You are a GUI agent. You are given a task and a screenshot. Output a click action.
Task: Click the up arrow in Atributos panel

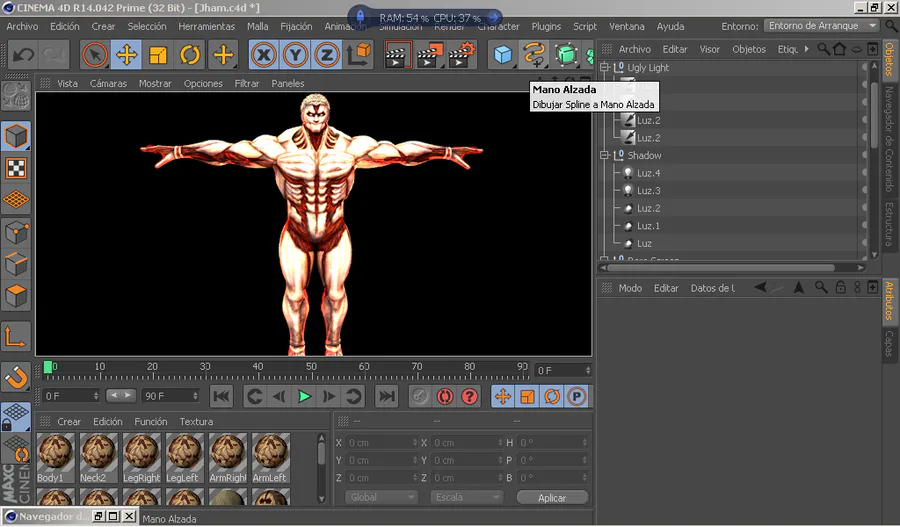(798, 288)
